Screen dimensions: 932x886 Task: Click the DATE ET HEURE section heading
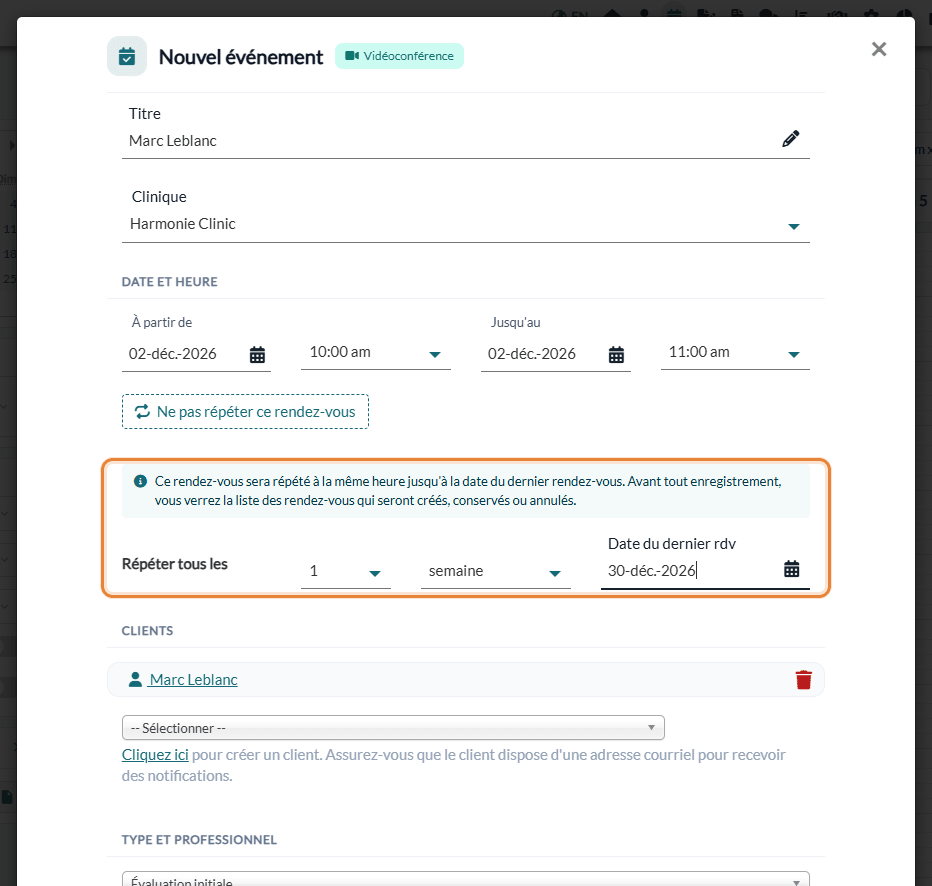[170, 282]
